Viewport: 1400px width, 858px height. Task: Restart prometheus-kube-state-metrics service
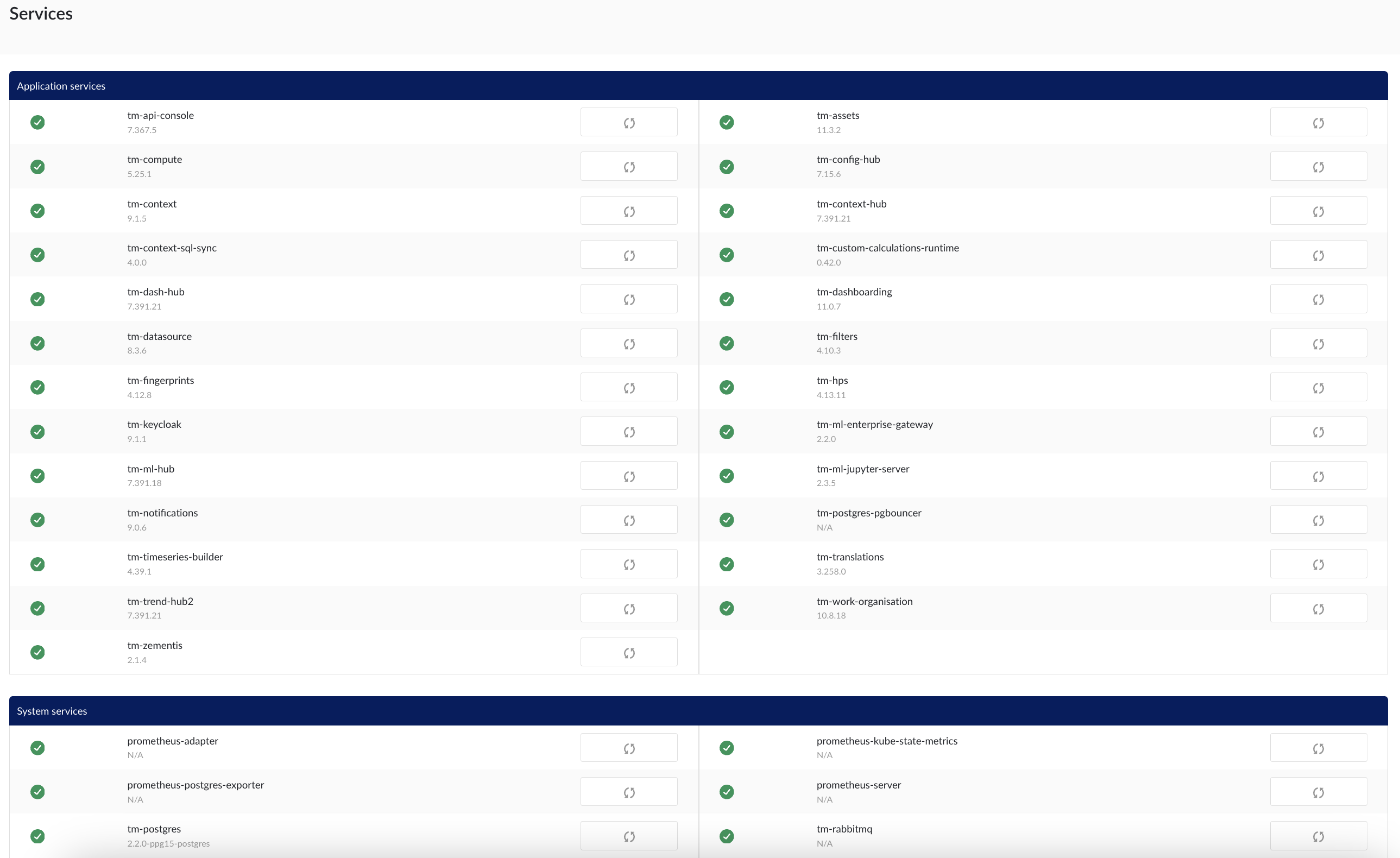pos(1318,748)
